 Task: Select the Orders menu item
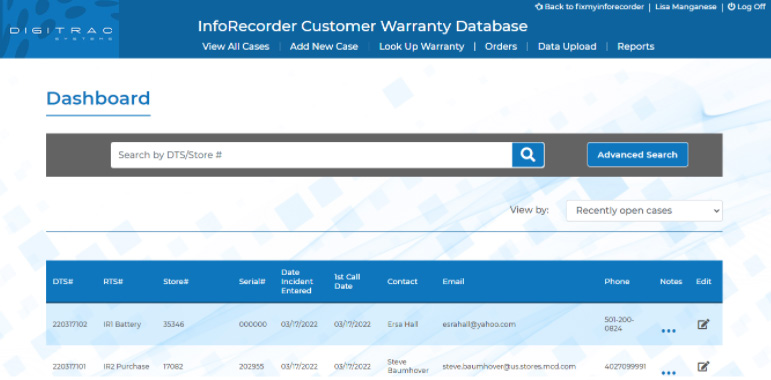pyautogui.click(x=501, y=47)
